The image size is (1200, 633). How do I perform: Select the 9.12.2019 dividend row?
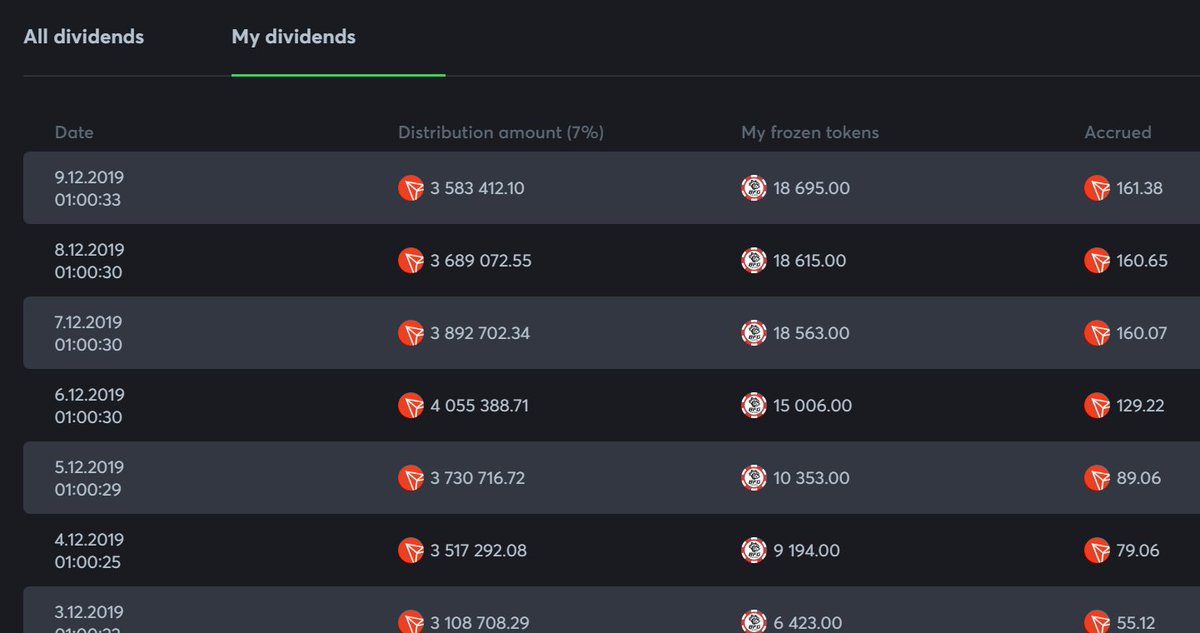(611, 188)
